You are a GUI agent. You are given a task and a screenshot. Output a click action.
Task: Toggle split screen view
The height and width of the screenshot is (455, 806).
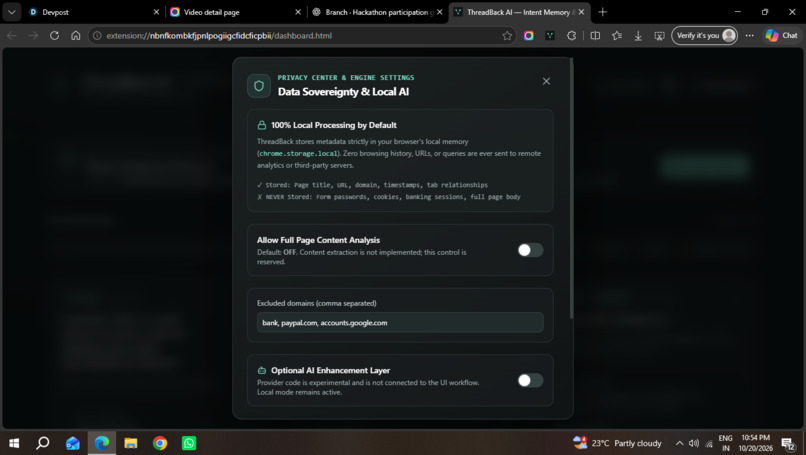pos(595,35)
